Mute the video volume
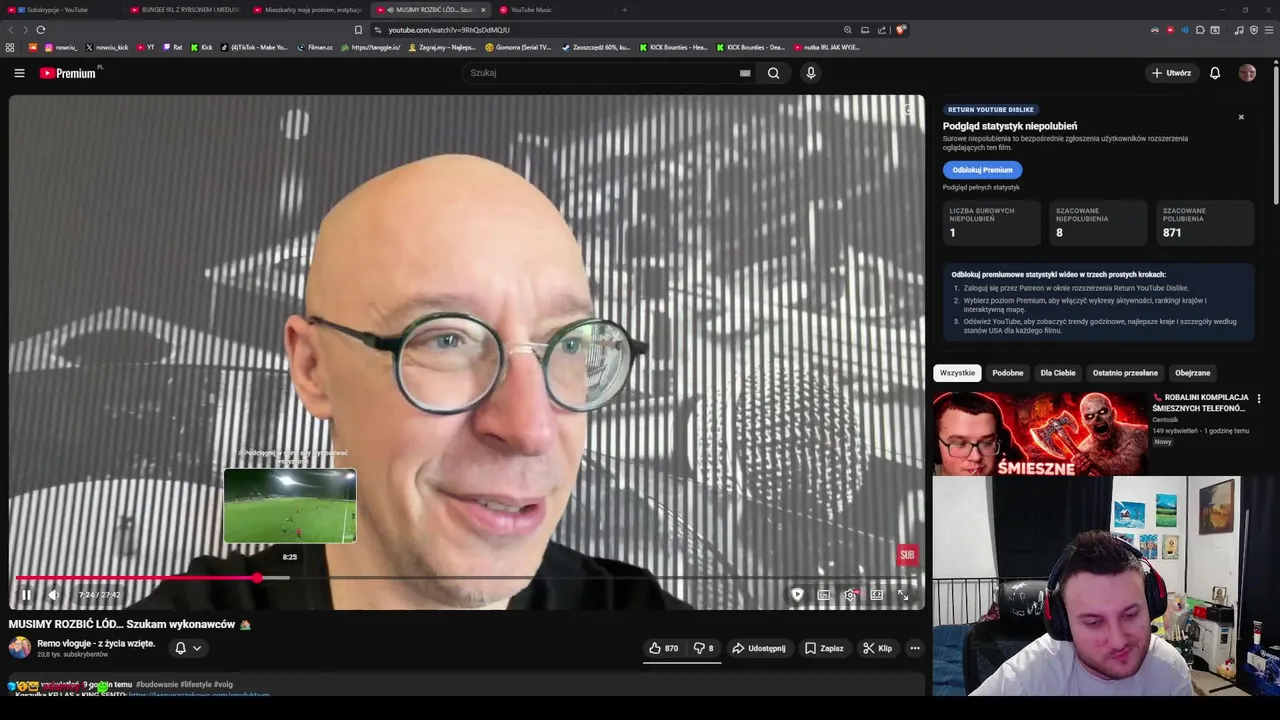This screenshot has width=1280, height=720. pos(53,595)
